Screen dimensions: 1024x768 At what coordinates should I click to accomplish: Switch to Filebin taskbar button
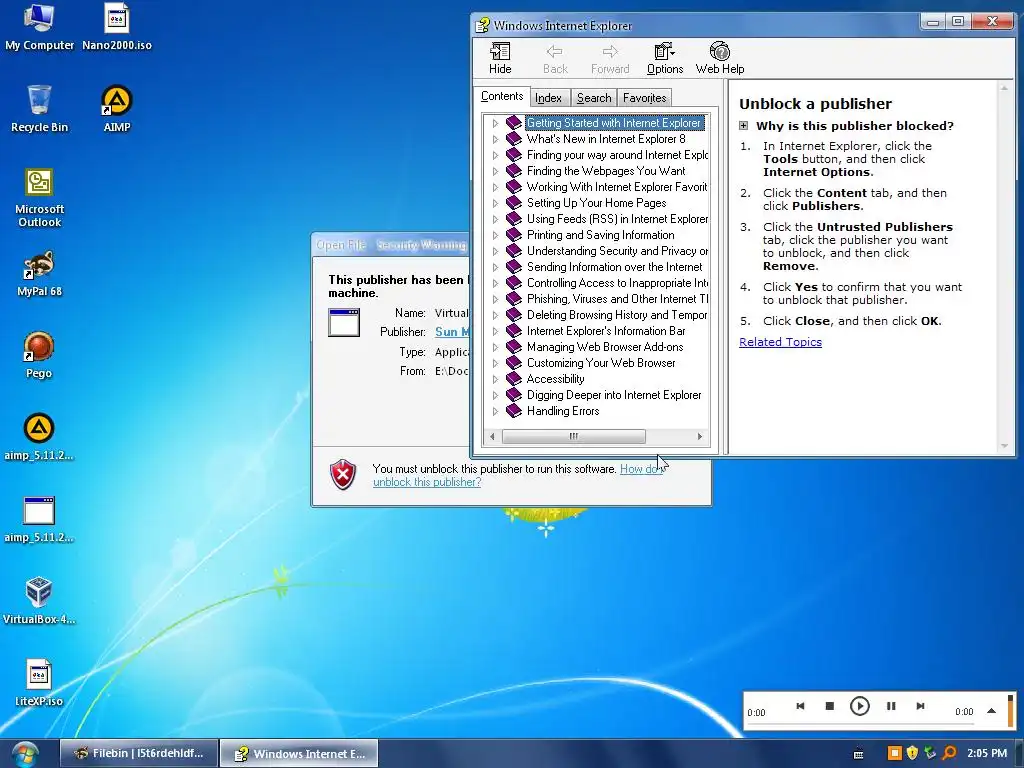[138, 754]
